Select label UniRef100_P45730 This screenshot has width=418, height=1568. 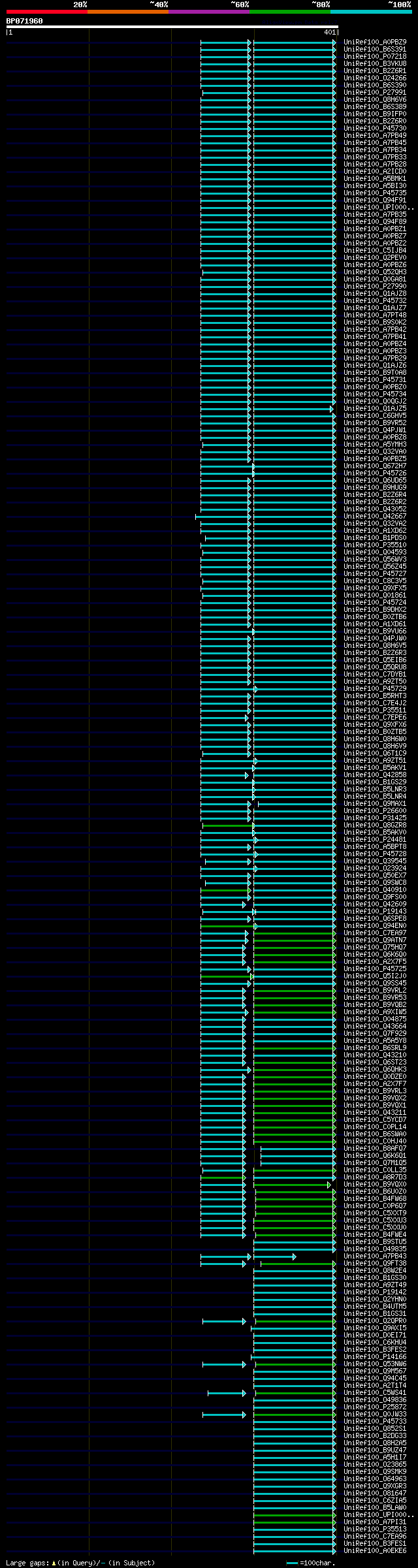(375, 128)
